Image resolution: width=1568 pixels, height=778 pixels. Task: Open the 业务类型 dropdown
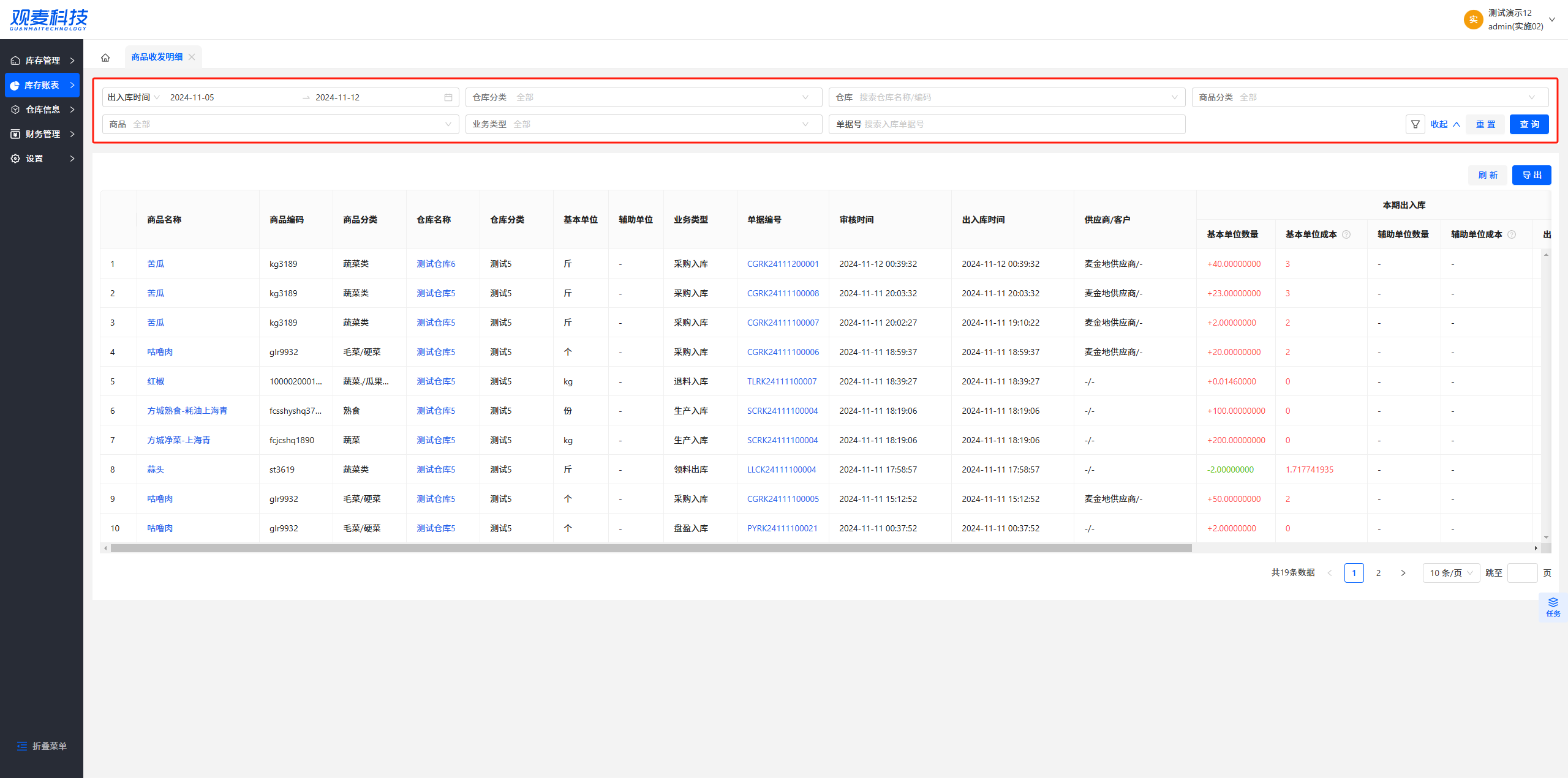(x=643, y=124)
